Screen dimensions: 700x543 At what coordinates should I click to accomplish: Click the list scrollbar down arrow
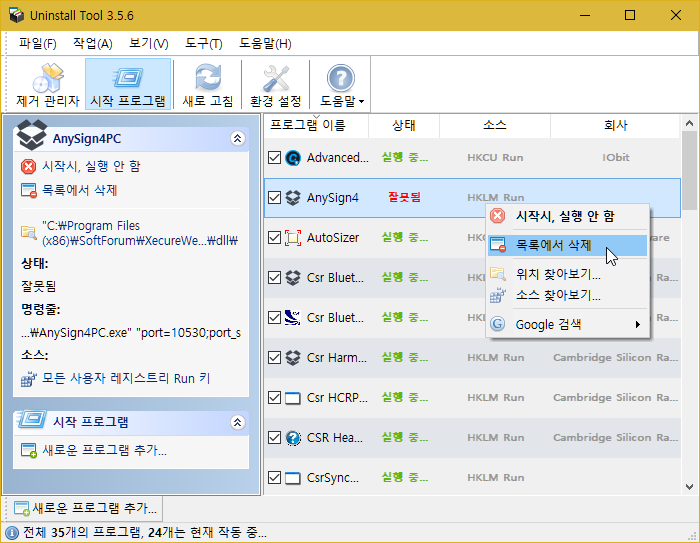click(x=689, y=487)
